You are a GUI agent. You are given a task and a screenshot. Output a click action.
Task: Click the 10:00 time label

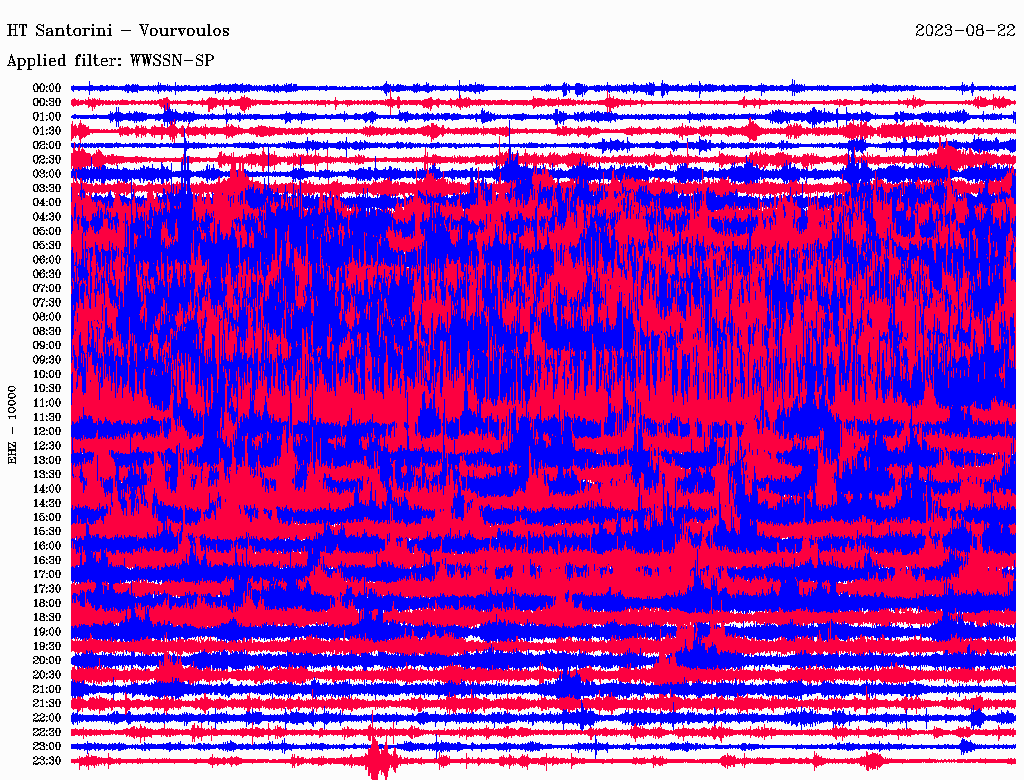point(47,374)
